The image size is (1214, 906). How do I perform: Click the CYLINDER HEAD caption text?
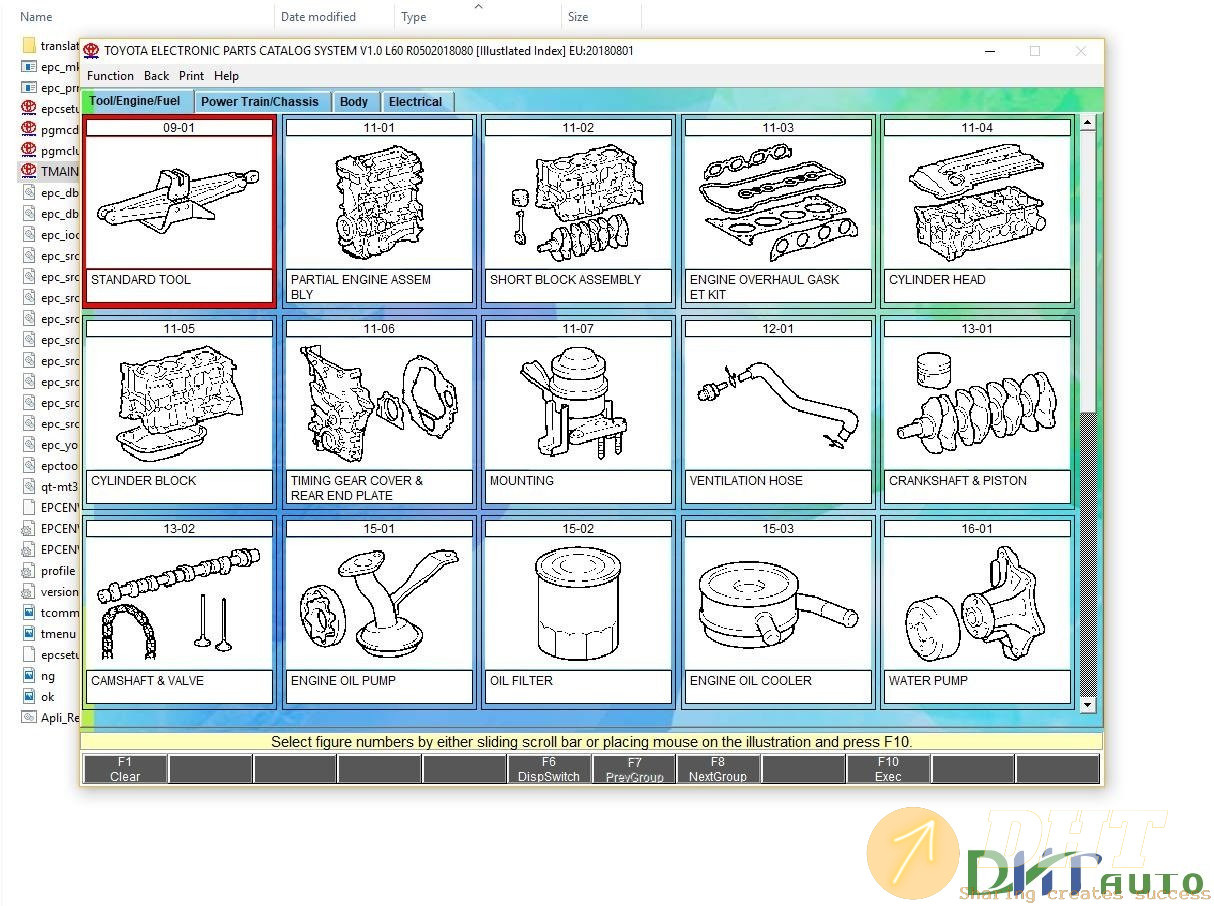click(937, 280)
